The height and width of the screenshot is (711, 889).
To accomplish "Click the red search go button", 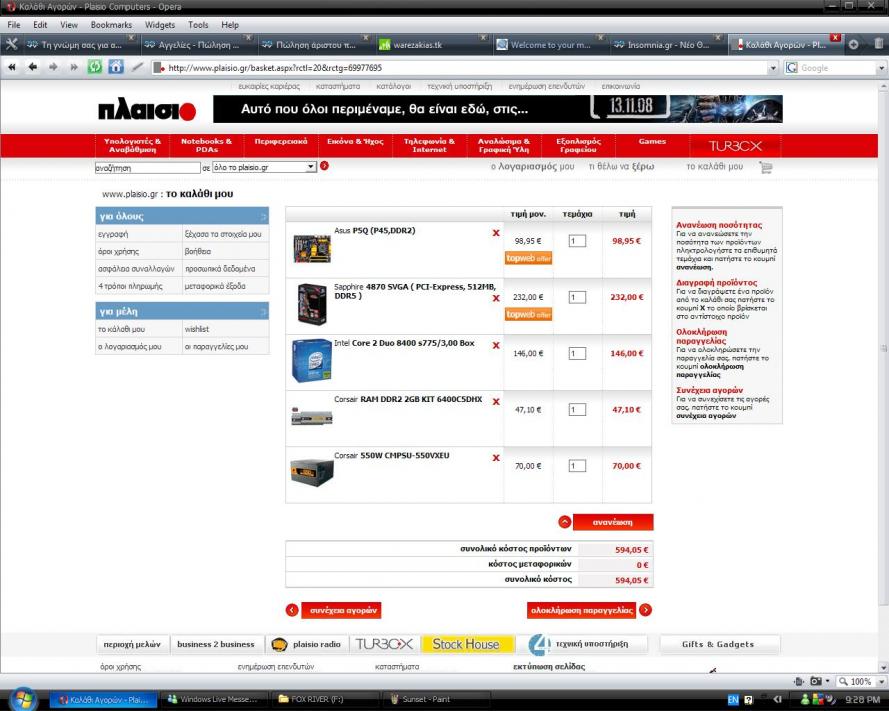I will tap(324, 166).
